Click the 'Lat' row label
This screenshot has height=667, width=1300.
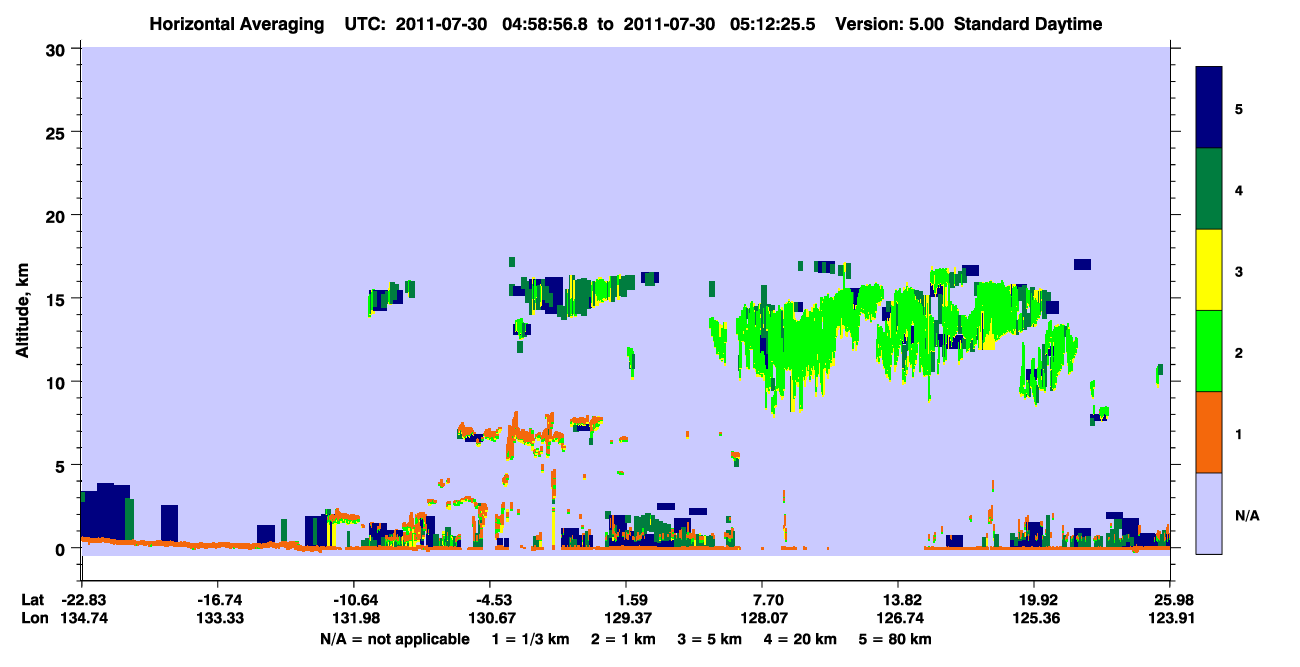click(x=32, y=600)
